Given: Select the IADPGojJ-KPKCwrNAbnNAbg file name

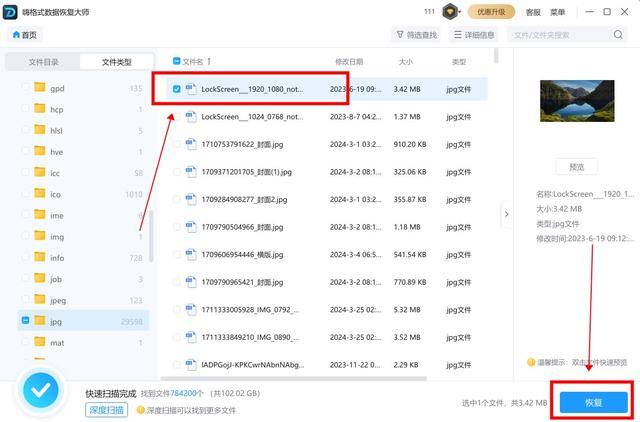Looking at the screenshot, I should click(253, 365).
